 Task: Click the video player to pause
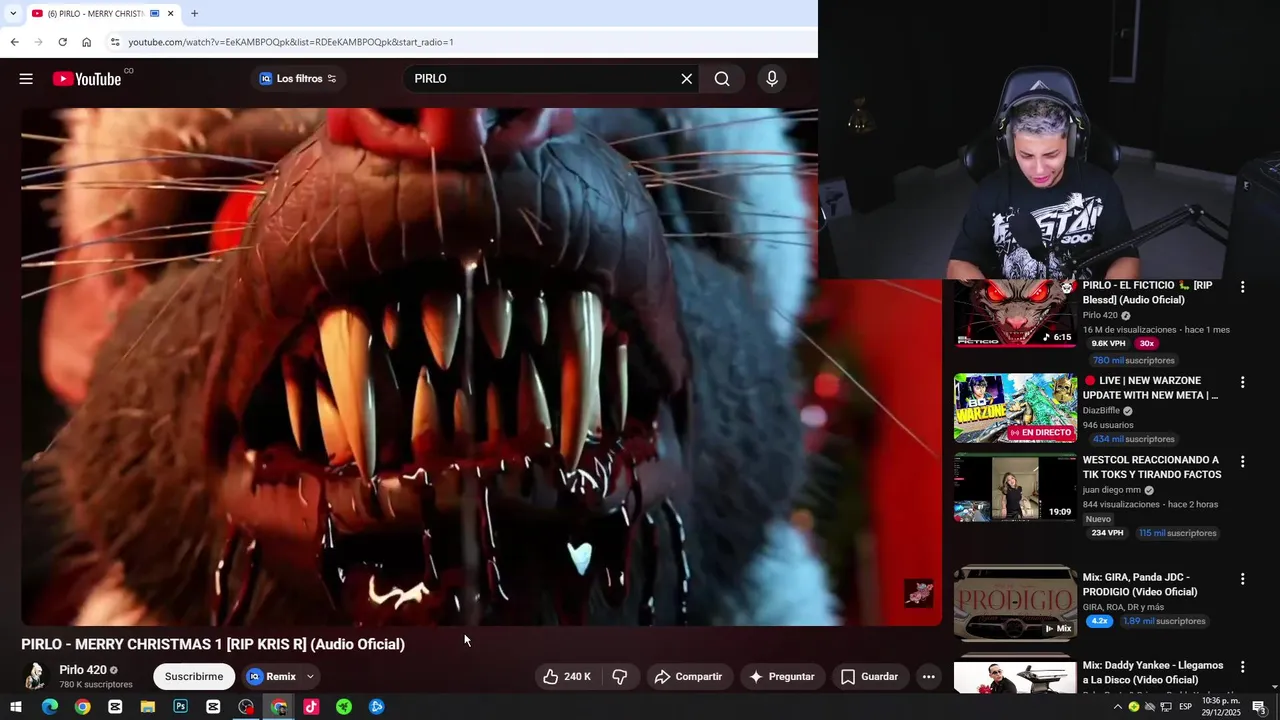pos(481,367)
